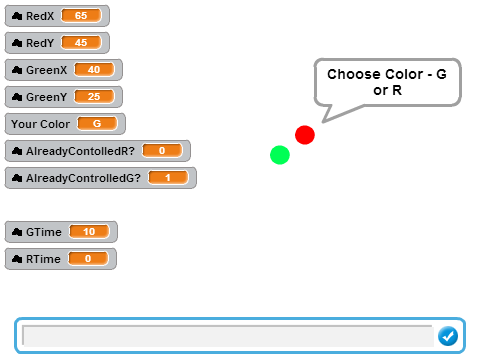The image size is (480, 360).
Task: Click the red circle sprite
Action: tap(305, 135)
